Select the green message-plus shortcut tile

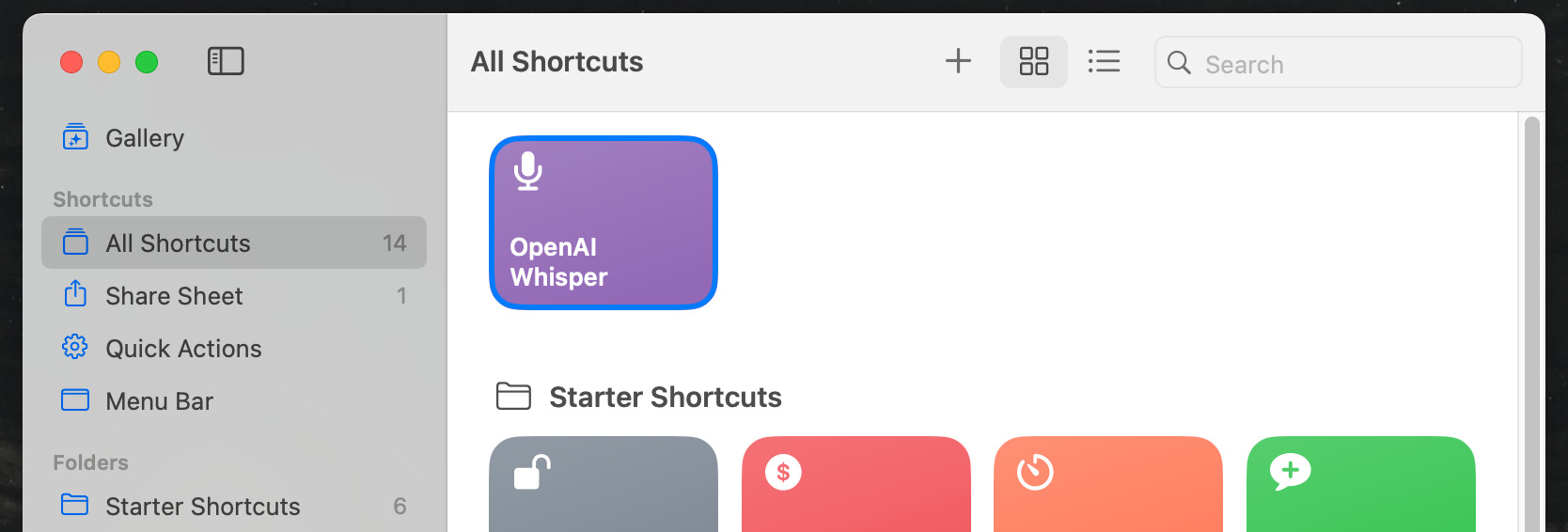(x=1360, y=484)
